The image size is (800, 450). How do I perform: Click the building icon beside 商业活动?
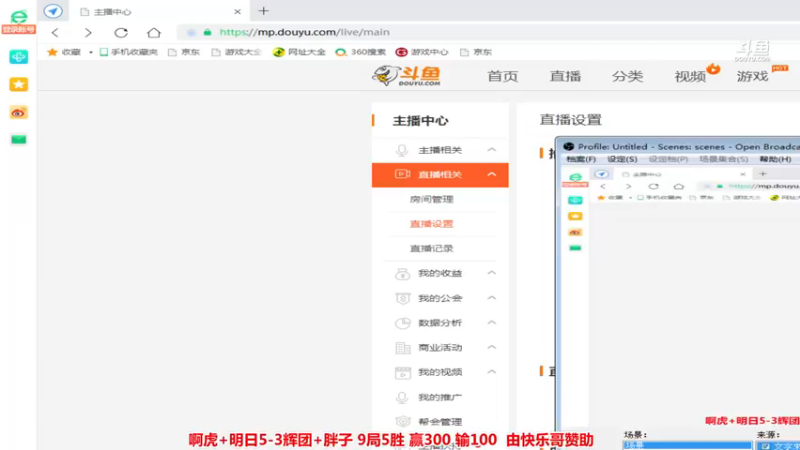(403, 347)
